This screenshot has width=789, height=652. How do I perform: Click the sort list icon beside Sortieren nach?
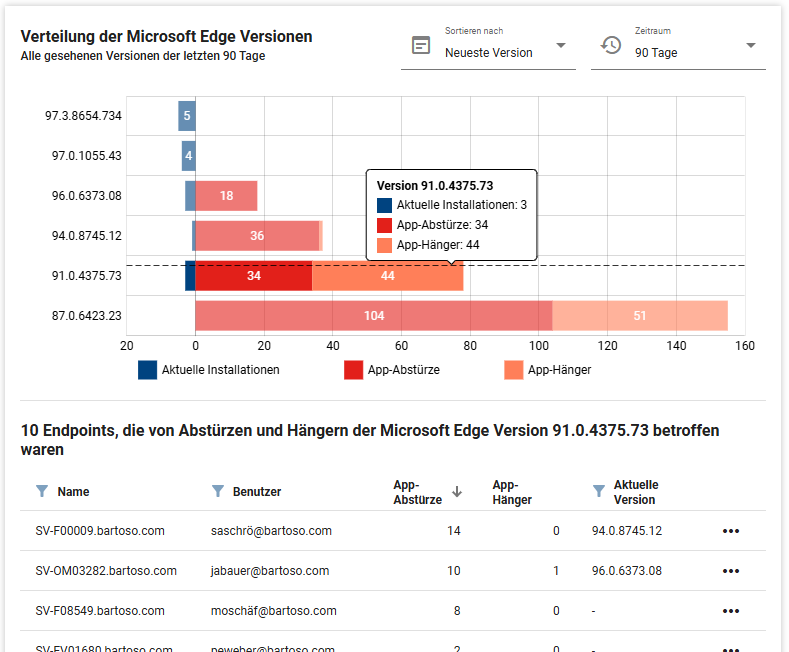[421, 46]
